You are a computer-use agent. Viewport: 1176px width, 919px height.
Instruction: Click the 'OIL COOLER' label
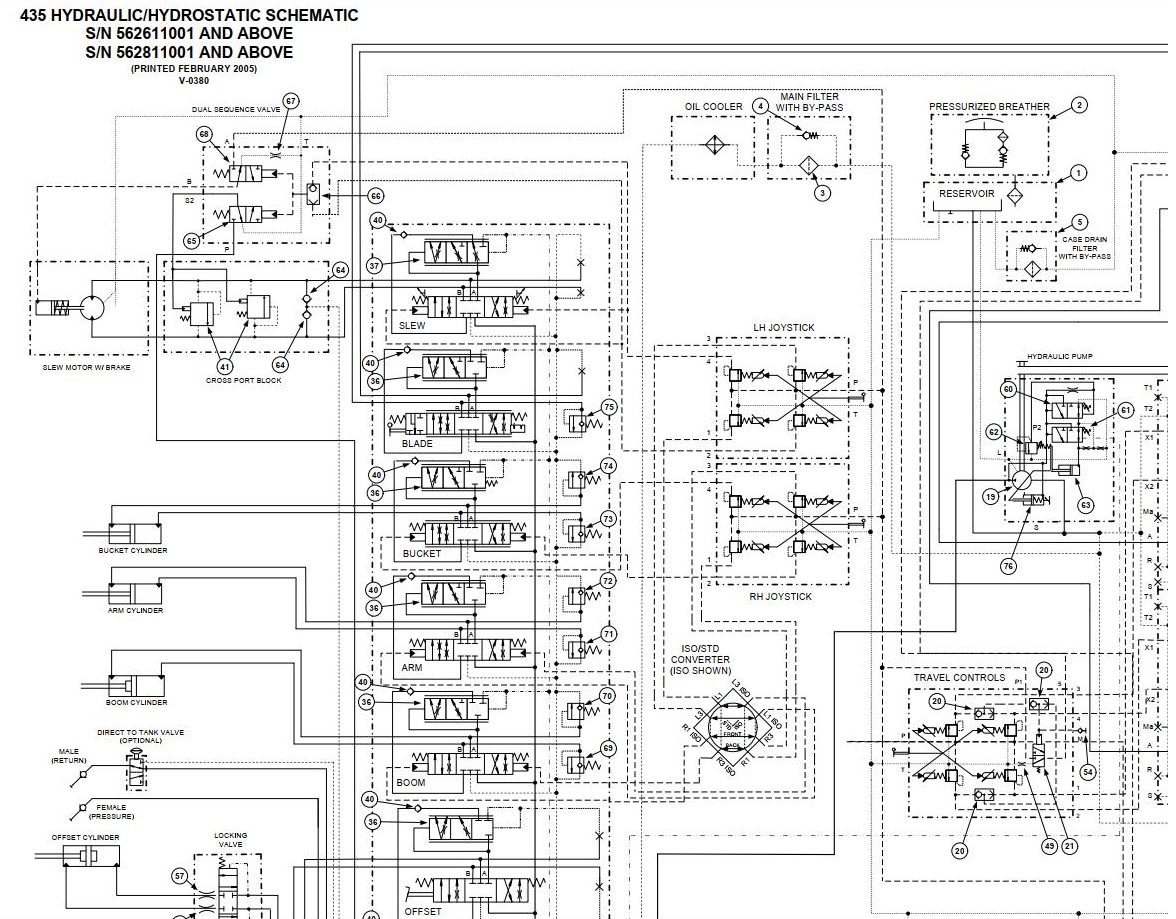(713, 107)
